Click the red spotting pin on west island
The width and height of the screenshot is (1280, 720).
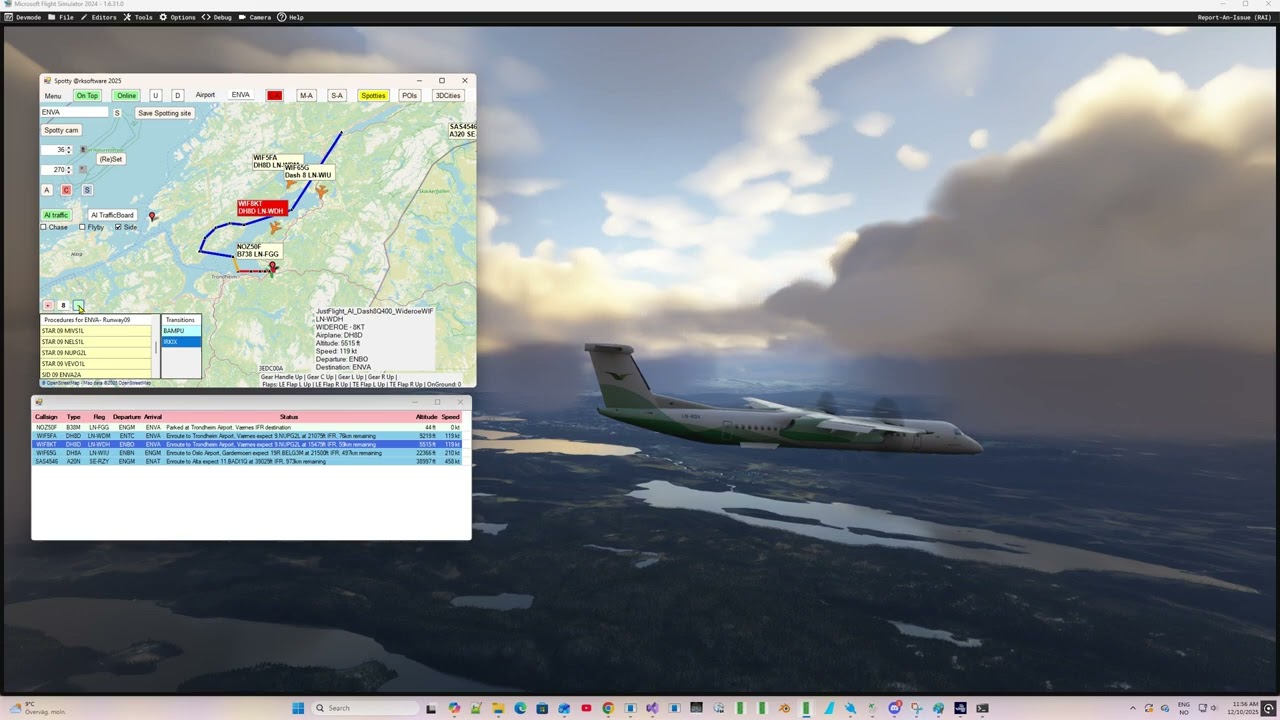pyautogui.click(x=152, y=215)
